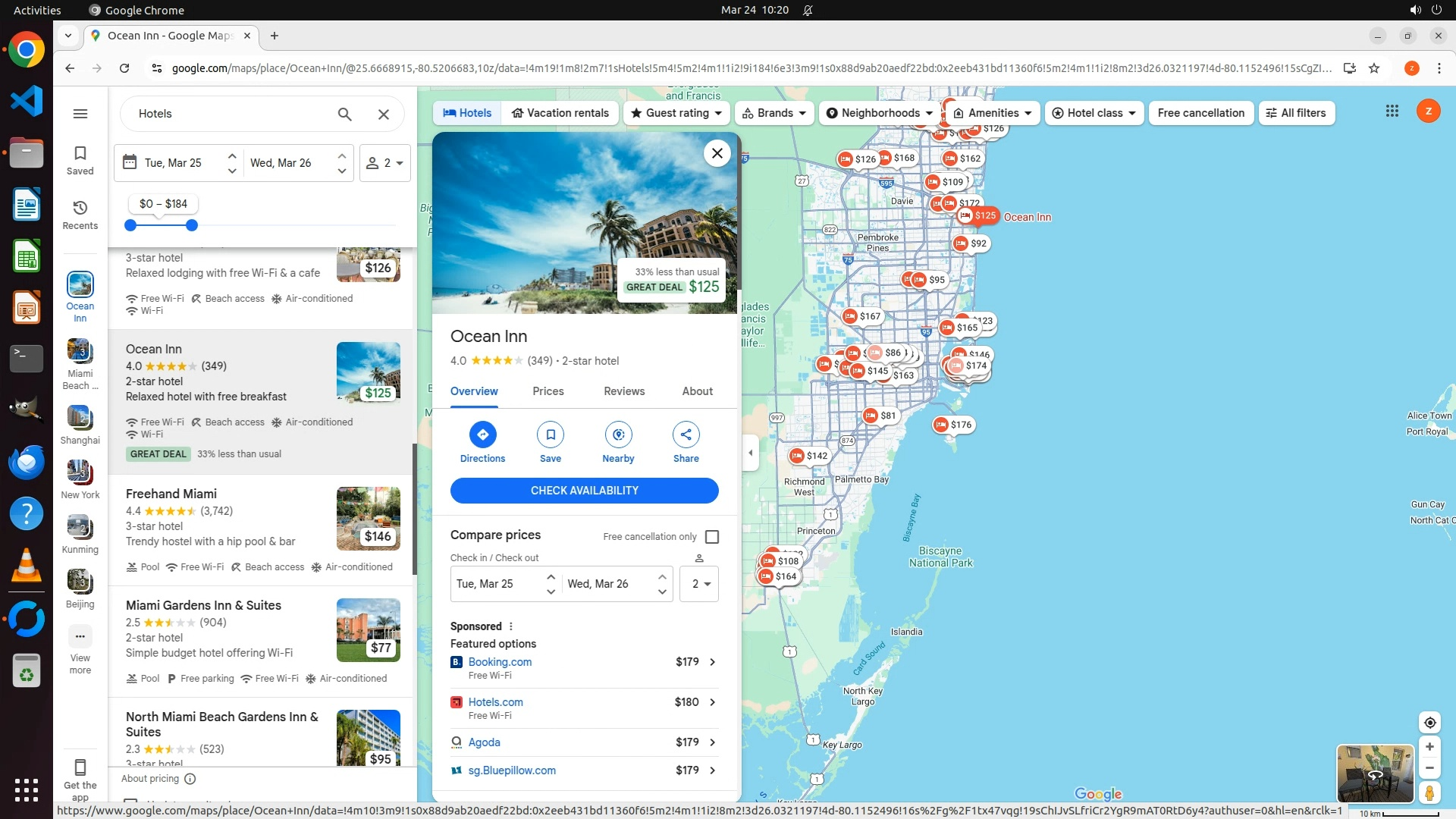1456x819 pixels.
Task: Open the Google apps grid icon
Action: pyautogui.click(x=1392, y=111)
